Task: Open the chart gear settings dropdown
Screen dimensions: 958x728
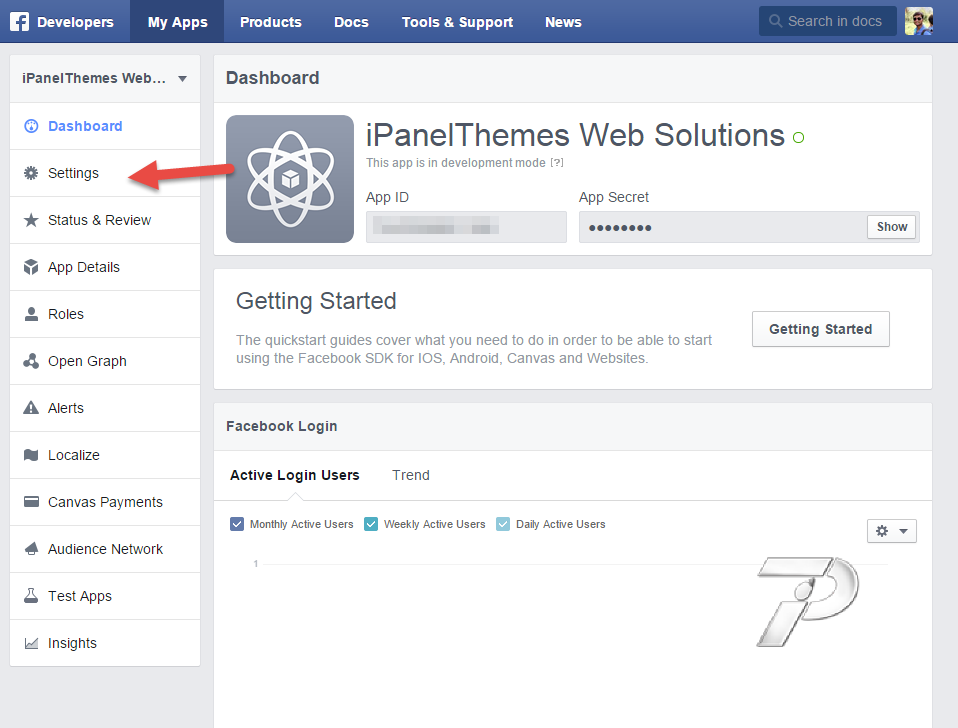Action: 891,531
